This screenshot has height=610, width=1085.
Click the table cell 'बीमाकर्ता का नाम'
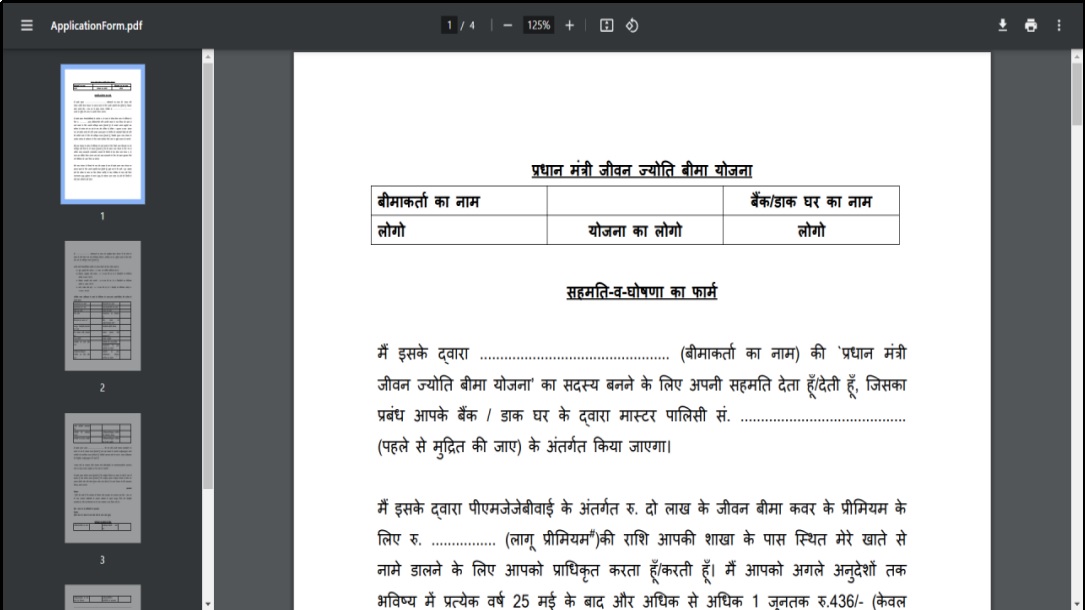(x=459, y=201)
